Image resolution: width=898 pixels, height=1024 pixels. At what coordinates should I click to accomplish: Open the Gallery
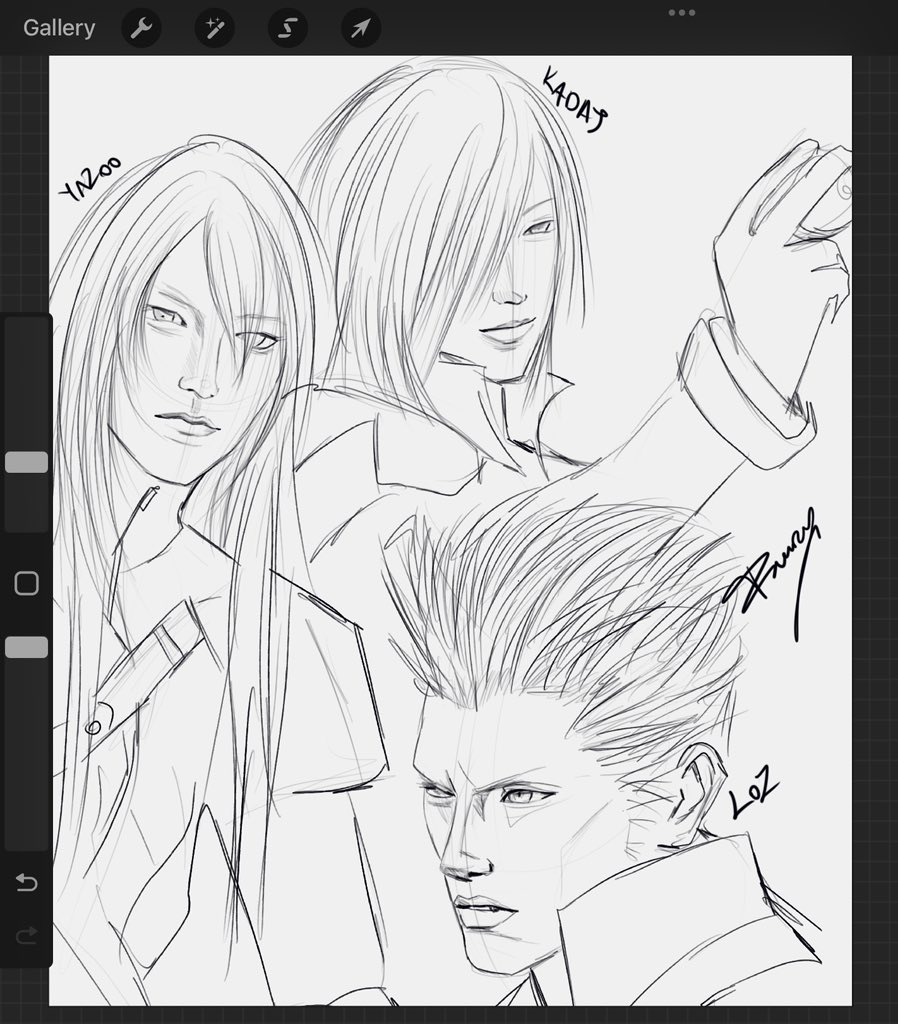point(59,28)
